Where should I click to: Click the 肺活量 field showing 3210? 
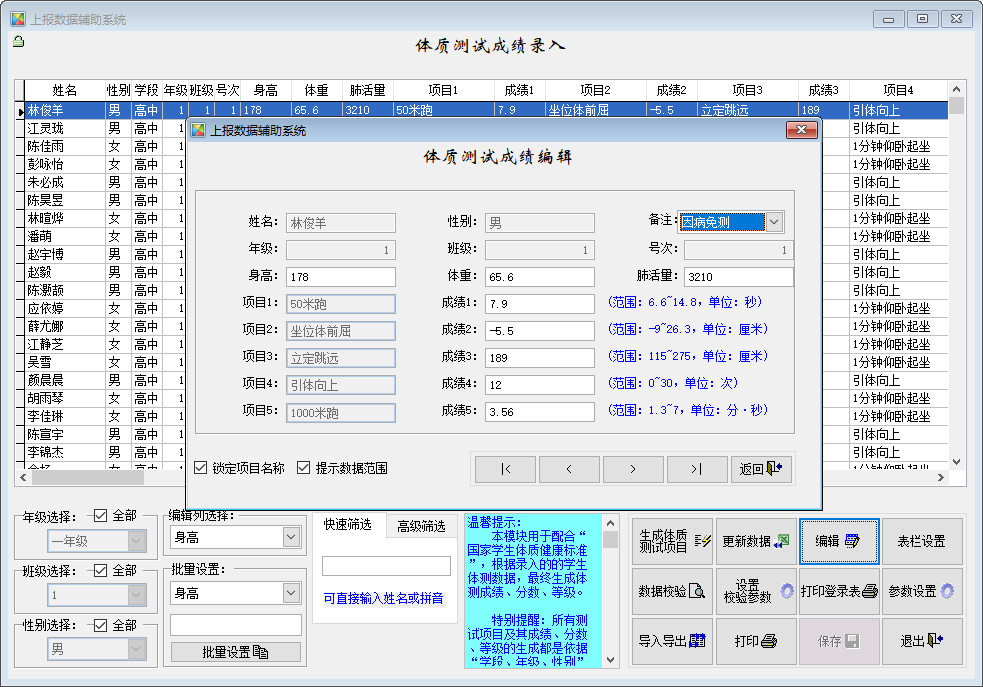click(739, 277)
